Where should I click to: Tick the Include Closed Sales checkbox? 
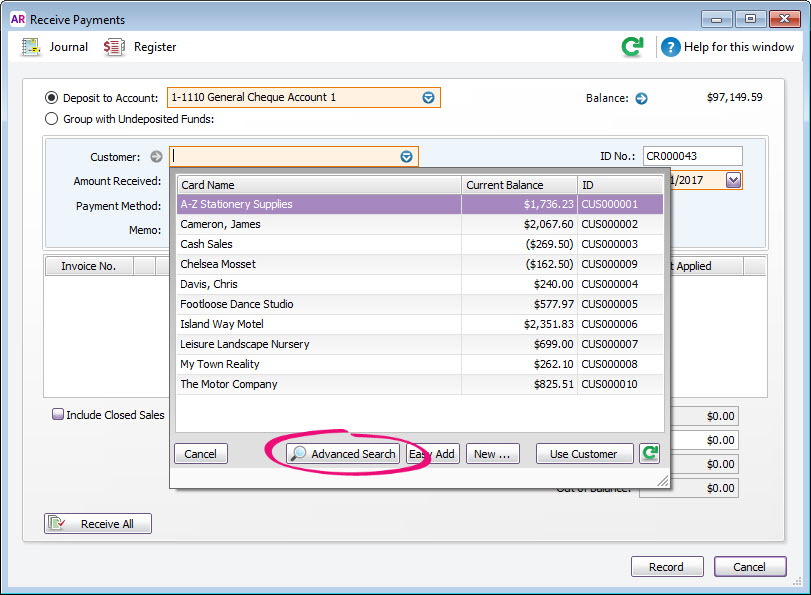(58, 414)
